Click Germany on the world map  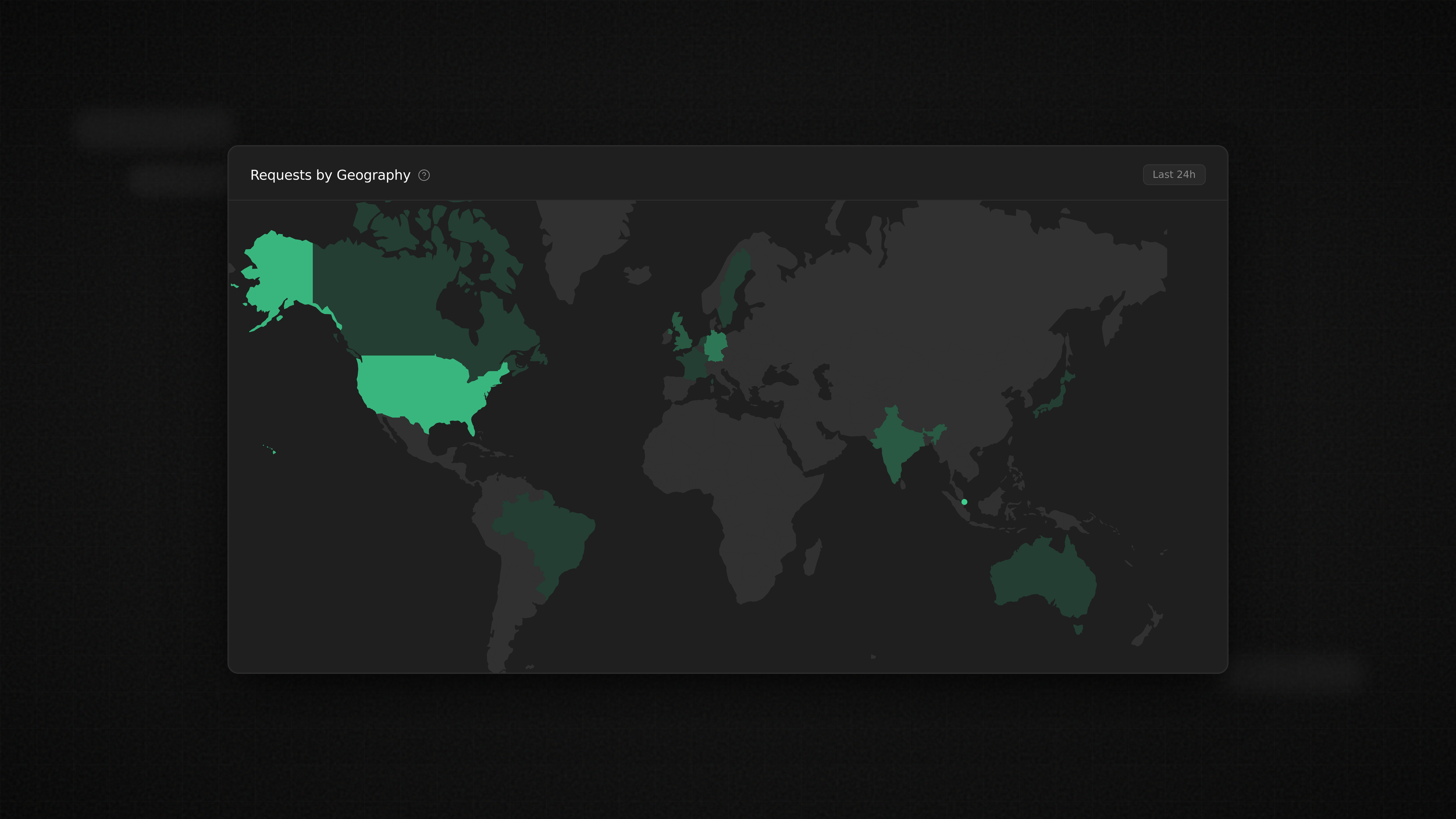715,346
